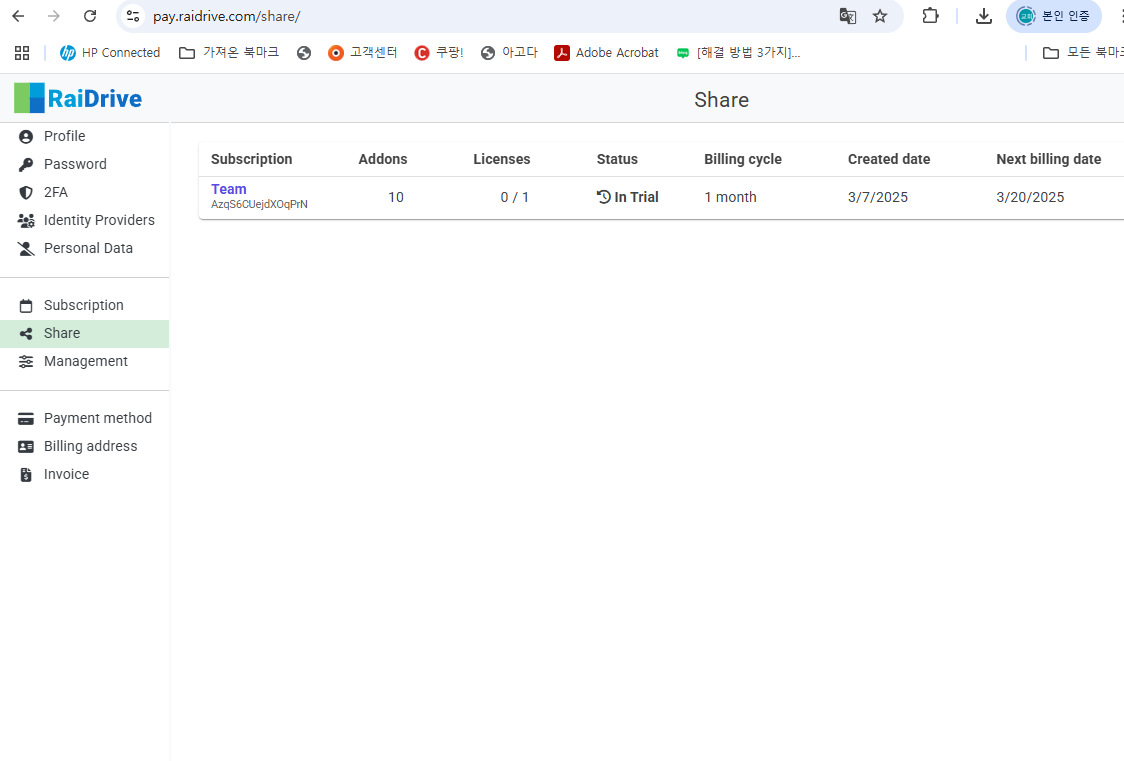Viewport: 1124px width, 761px height.
Task: Click the Billing address ID-card icon
Action: (26, 446)
